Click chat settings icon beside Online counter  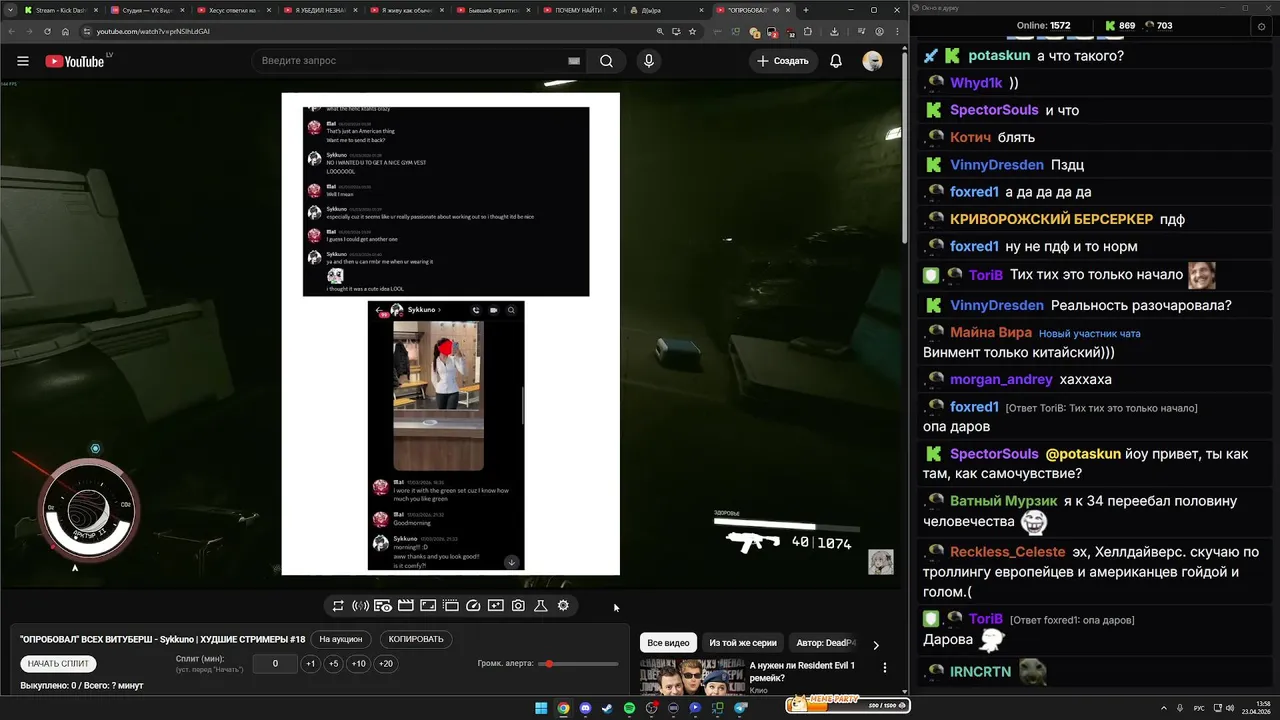(x=1262, y=26)
